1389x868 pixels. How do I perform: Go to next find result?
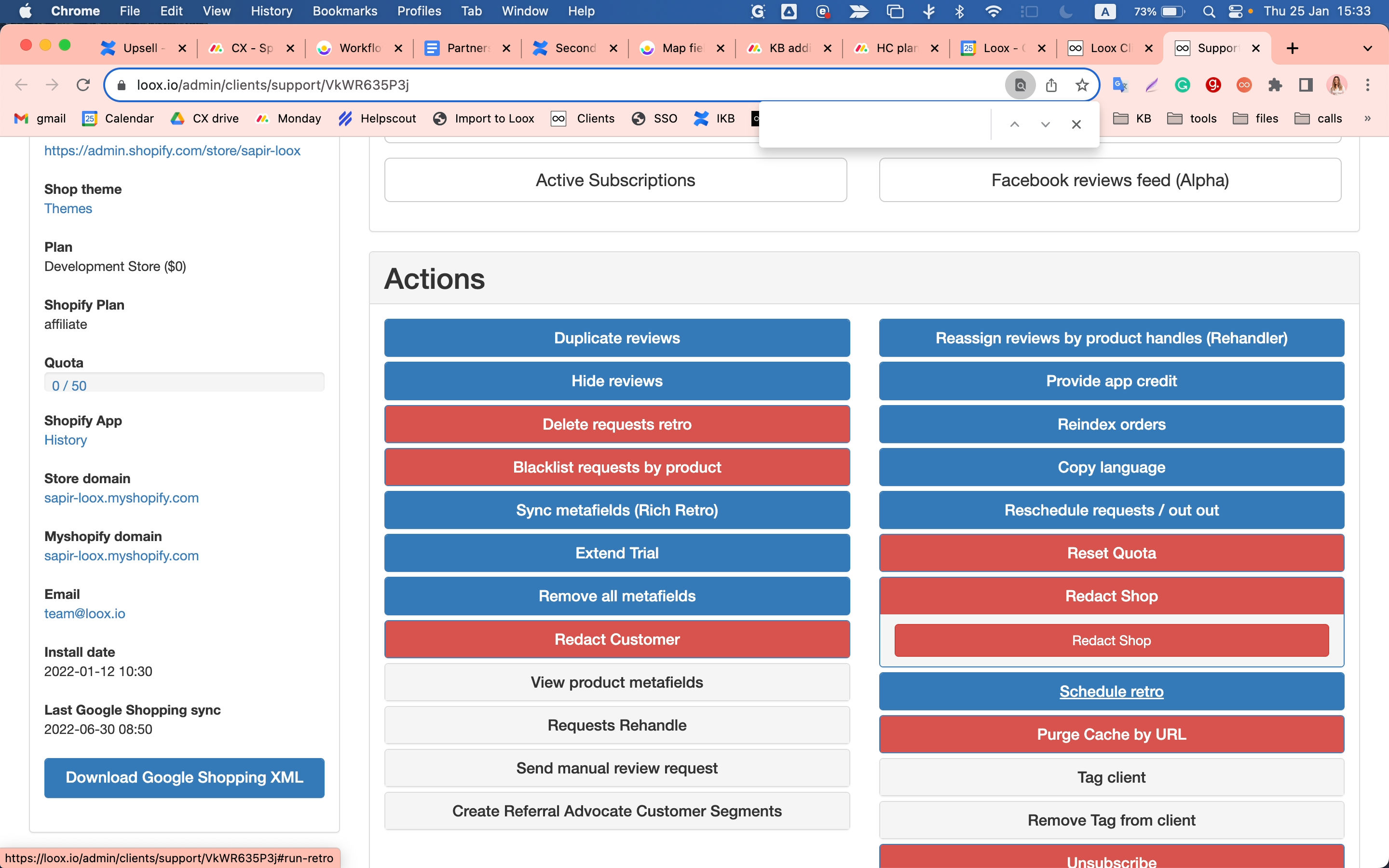coord(1045,124)
